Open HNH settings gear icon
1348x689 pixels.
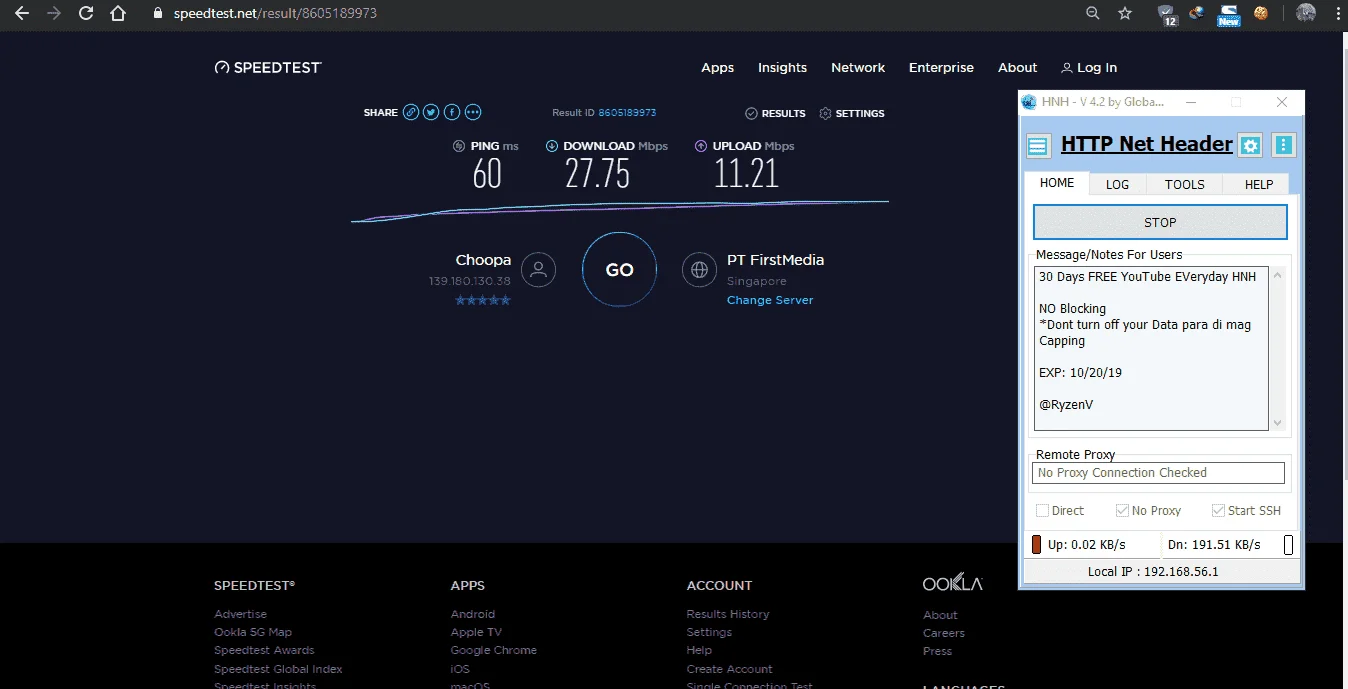coord(1250,146)
